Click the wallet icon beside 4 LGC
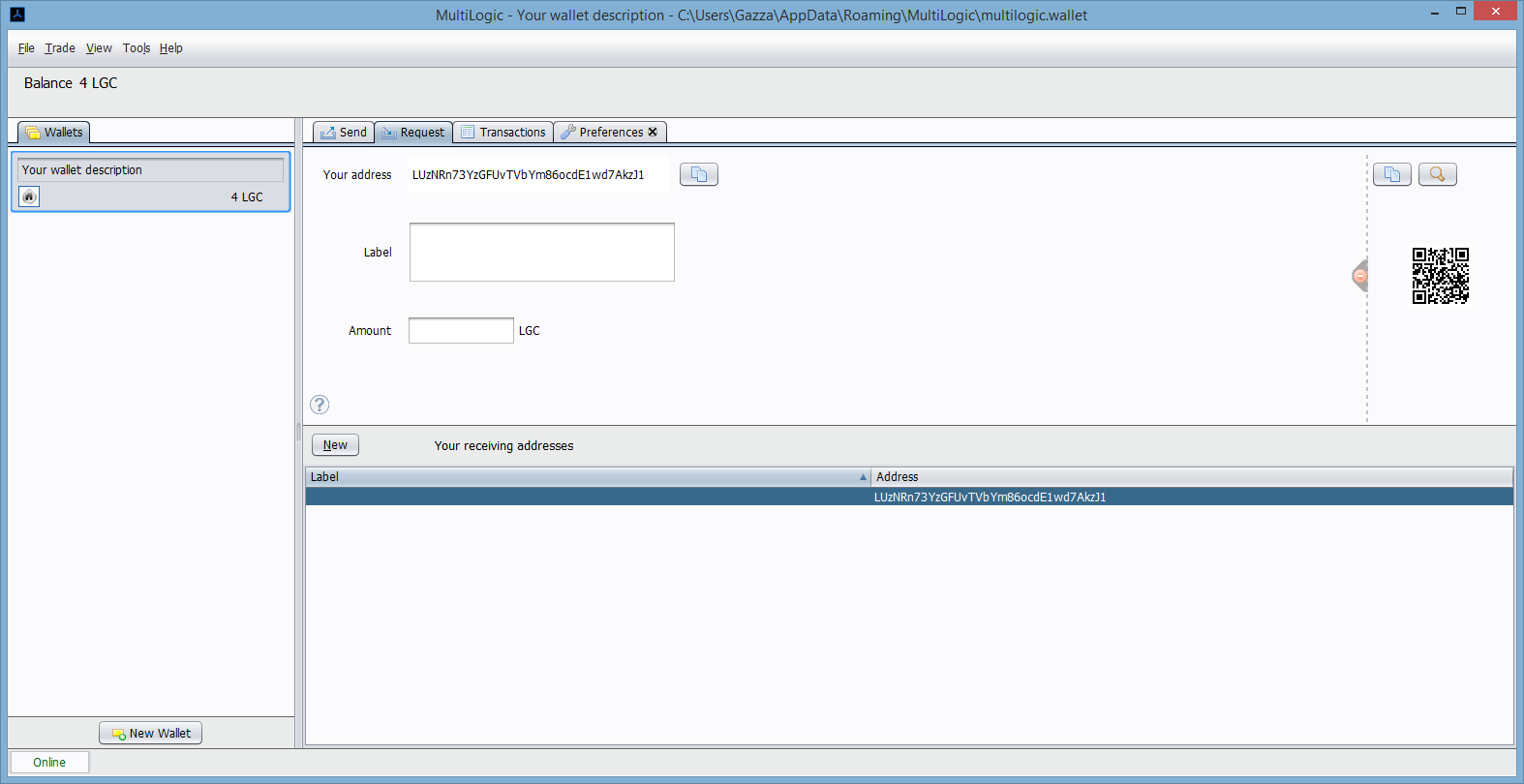 pos(29,196)
